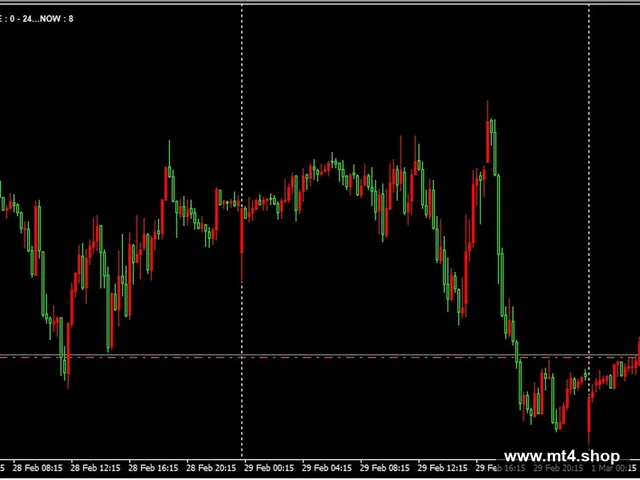
Task: Select the red dashed horizontal price level line
Action: pyautogui.click(x=320, y=358)
